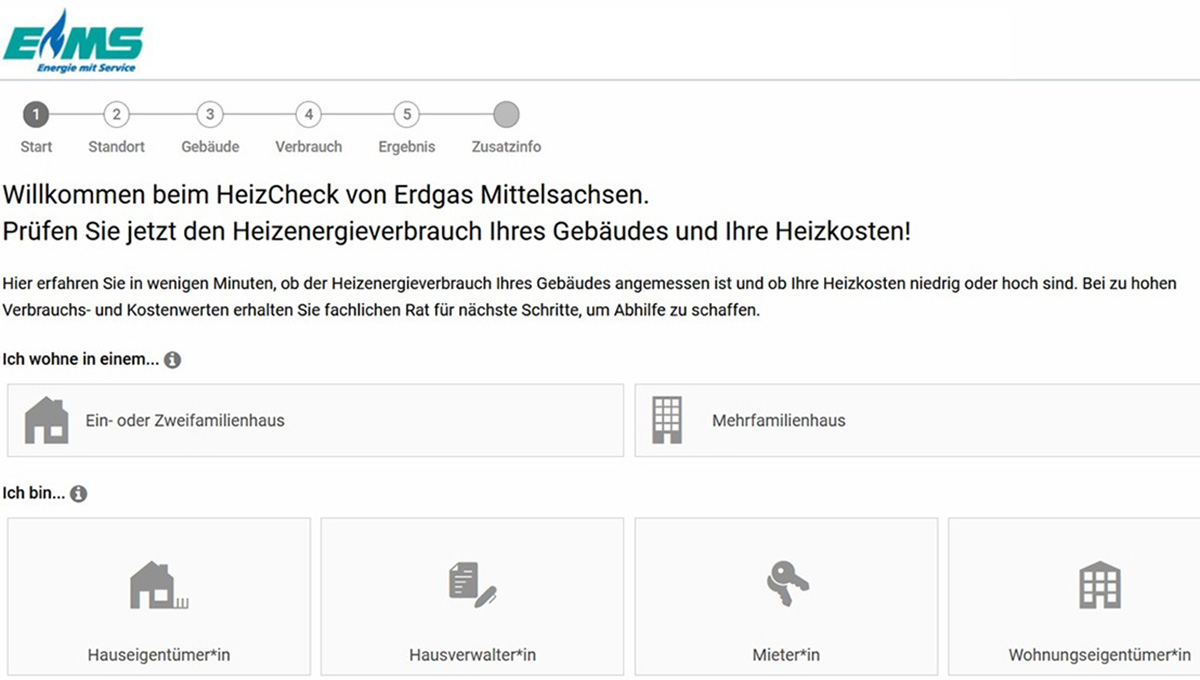Screen dimensions: 1200x680
Task: Click the house-with-fence icon above Hauseigentümer*in
Action: pyautogui.click(x=158, y=586)
